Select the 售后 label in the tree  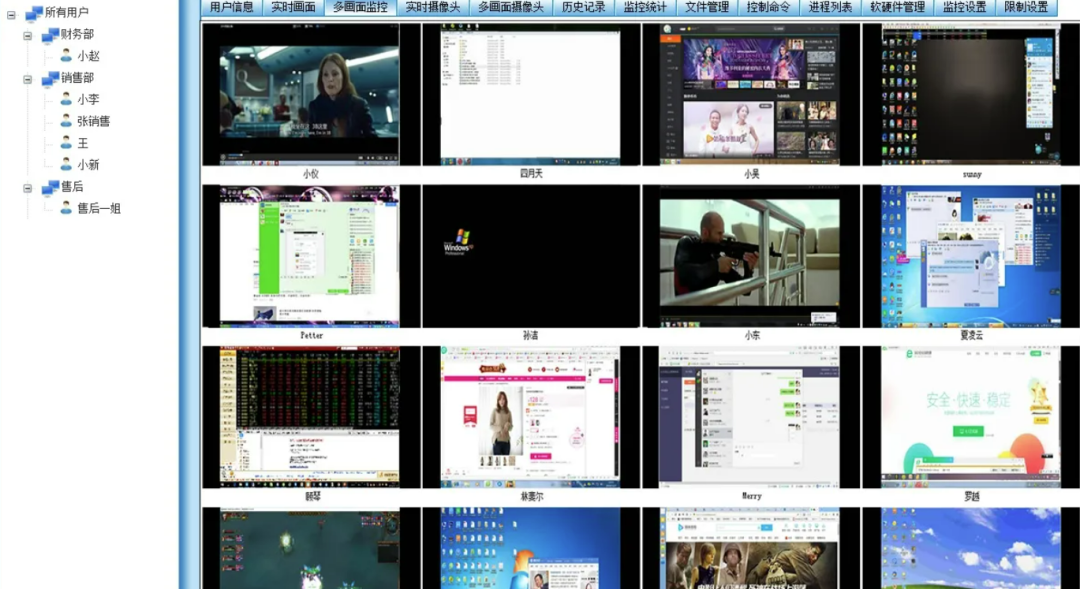(72, 187)
